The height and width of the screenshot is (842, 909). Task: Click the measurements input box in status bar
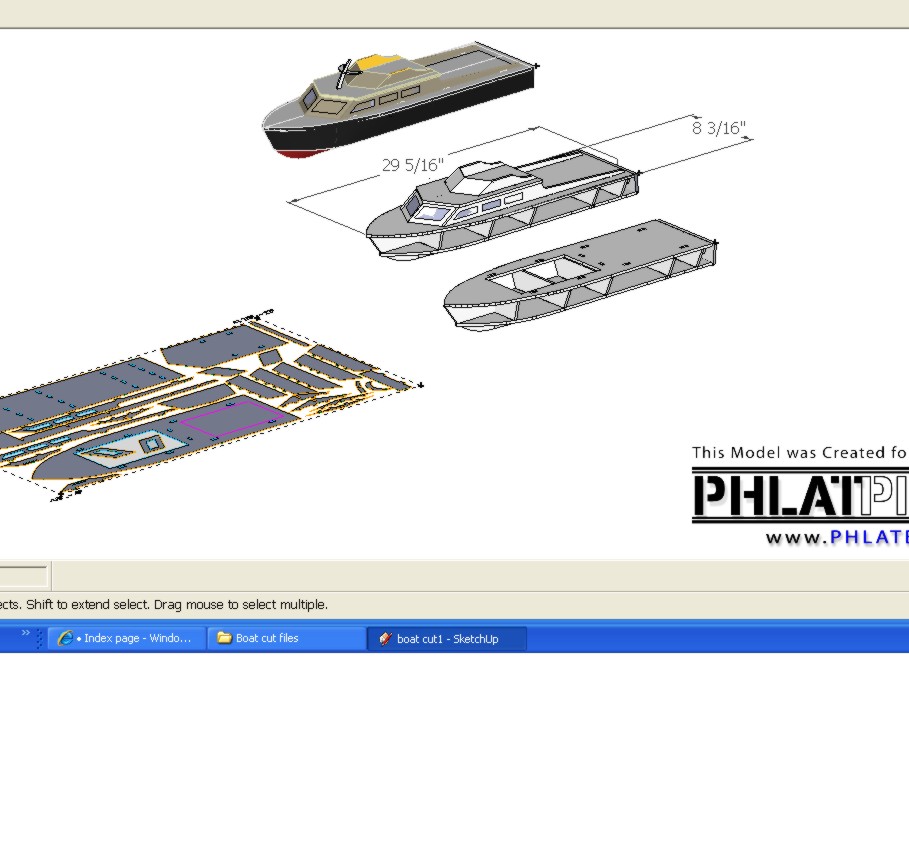tap(23, 576)
